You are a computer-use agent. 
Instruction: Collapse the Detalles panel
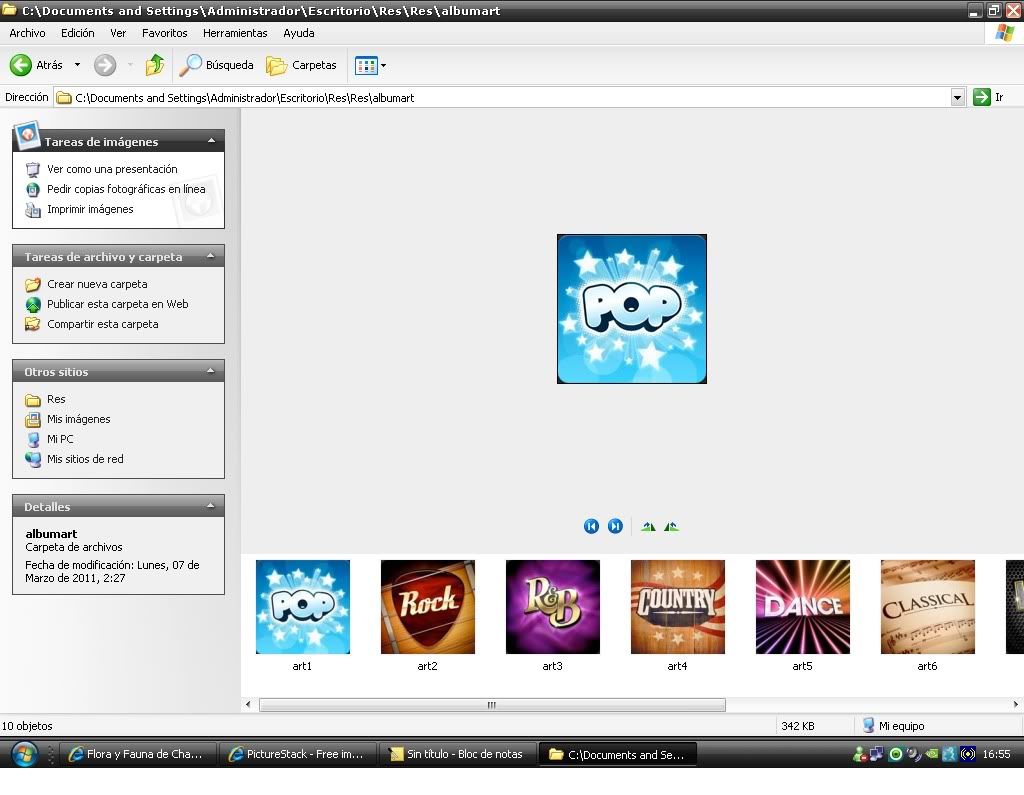211,506
